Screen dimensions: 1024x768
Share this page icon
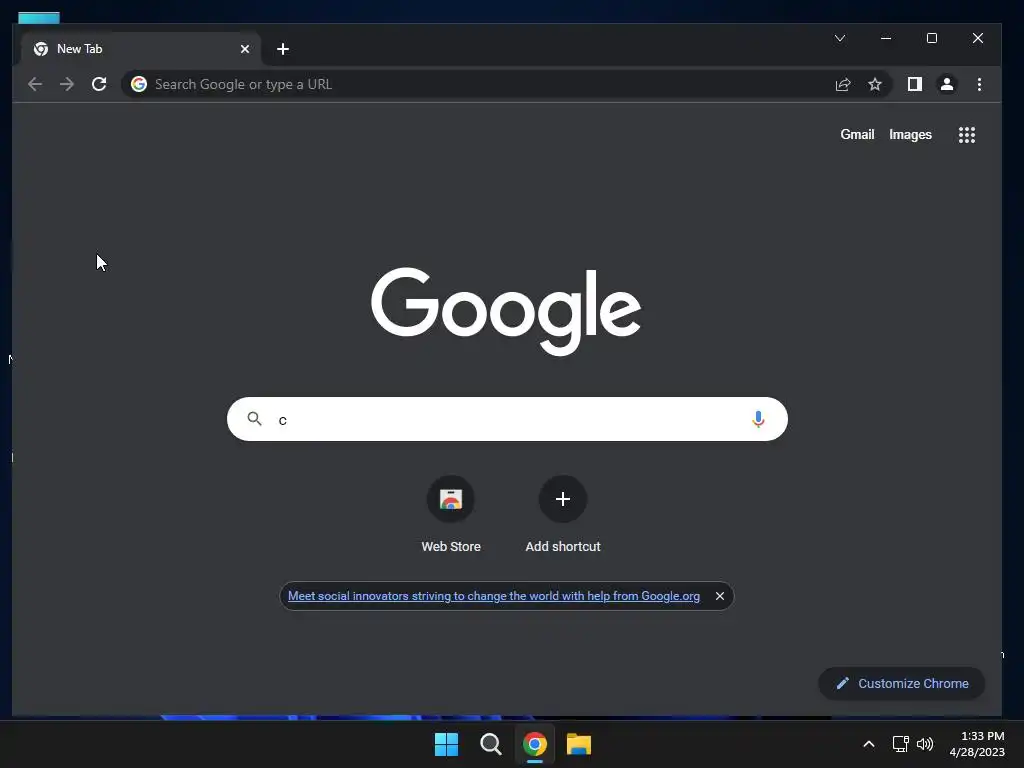(843, 84)
